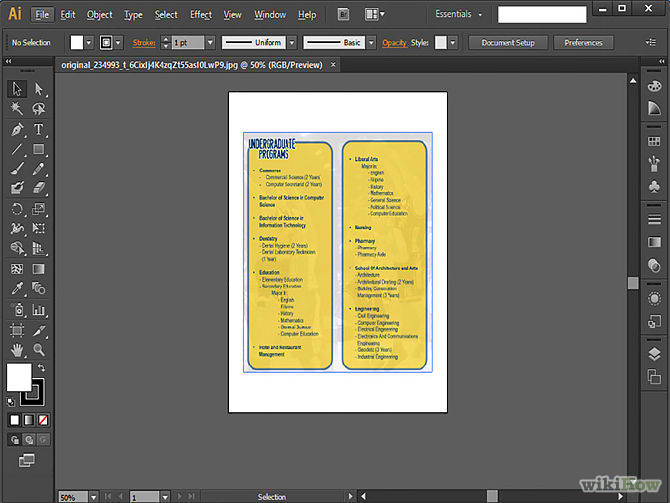The height and width of the screenshot is (503, 670).
Task: Select the Free Transform tool
Action: pos(38,228)
